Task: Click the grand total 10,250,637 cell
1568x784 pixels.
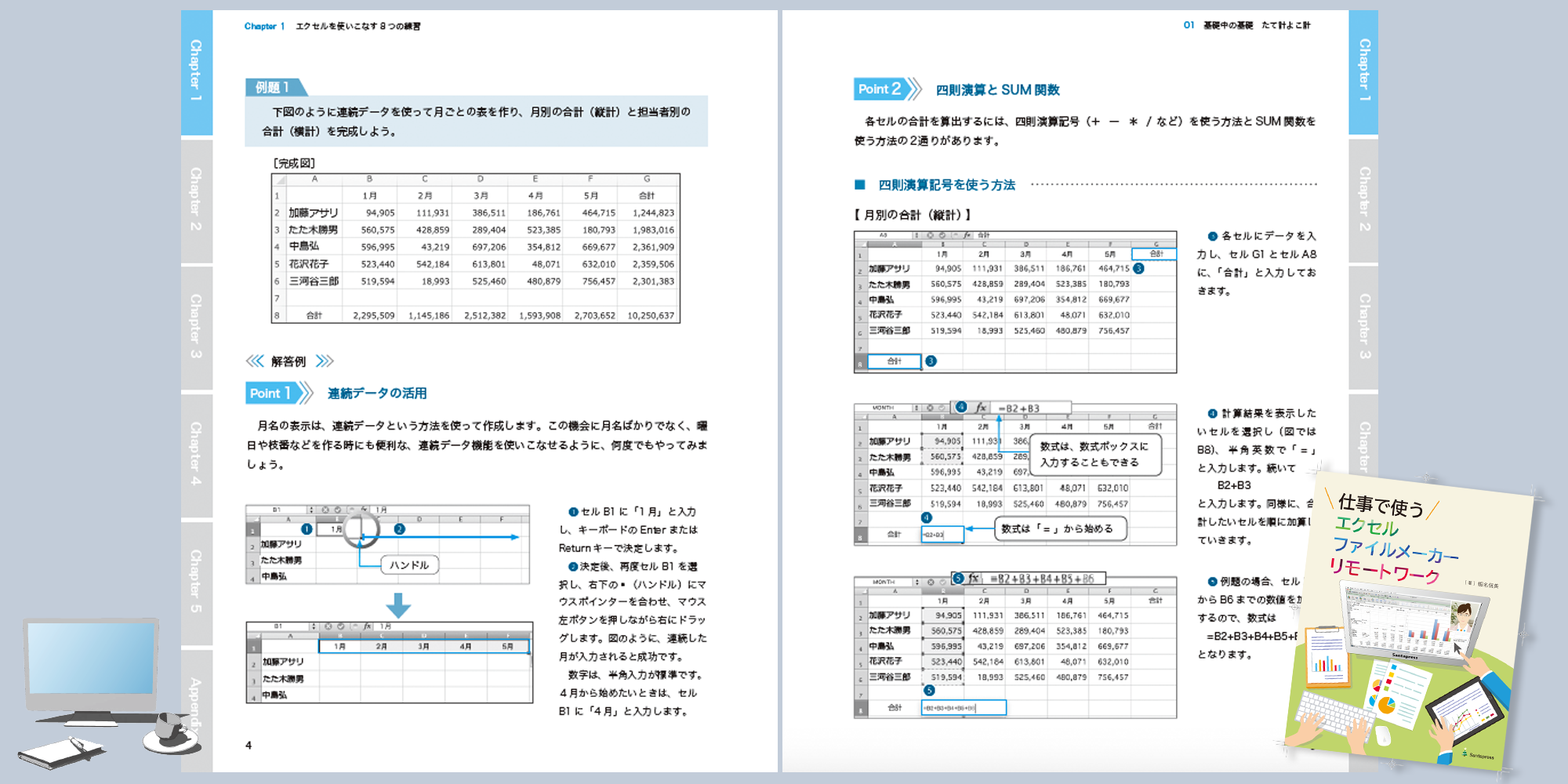Action: [650, 315]
